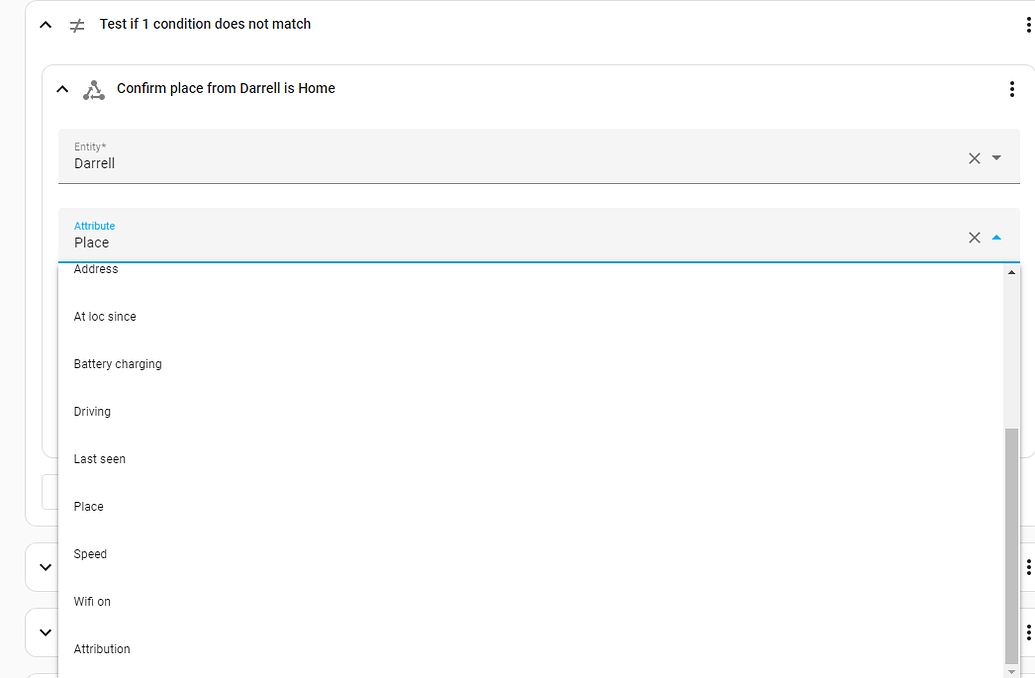Clear the Place attribute value
Viewport: 1035px width, 678px height.
click(974, 238)
